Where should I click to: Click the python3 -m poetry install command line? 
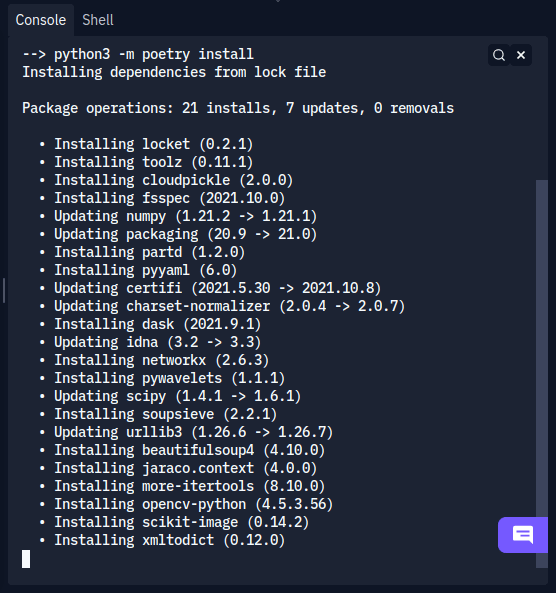pyautogui.click(x=138, y=54)
